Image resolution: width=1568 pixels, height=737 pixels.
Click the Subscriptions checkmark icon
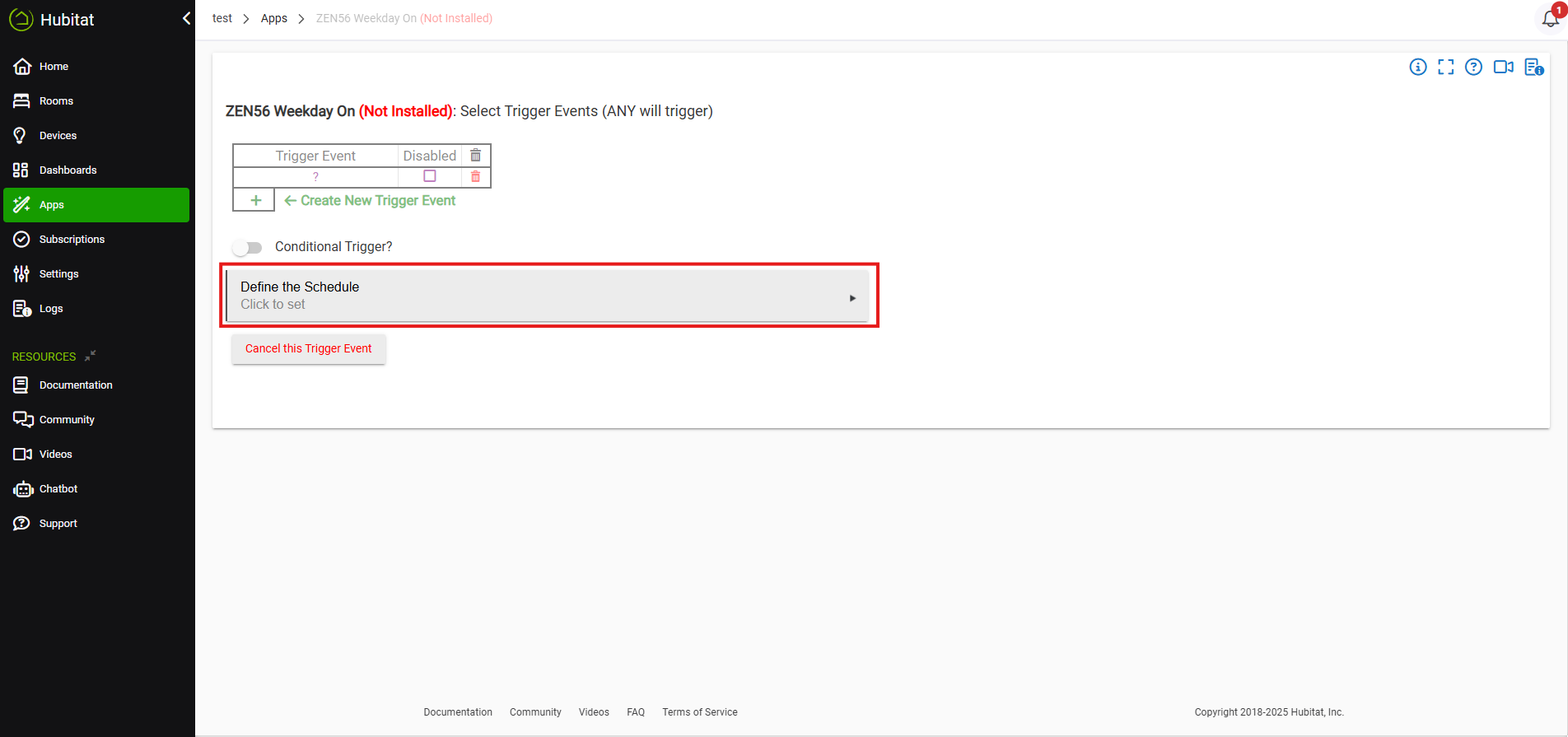22,240
